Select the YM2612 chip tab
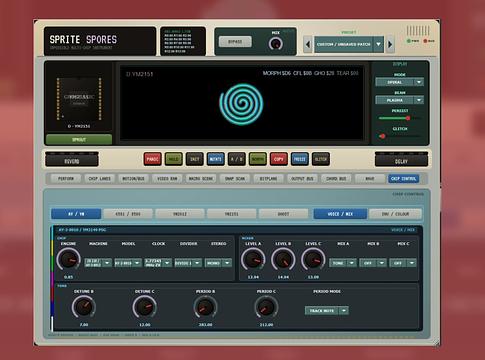The width and height of the screenshot is (485, 360). pos(180,214)
